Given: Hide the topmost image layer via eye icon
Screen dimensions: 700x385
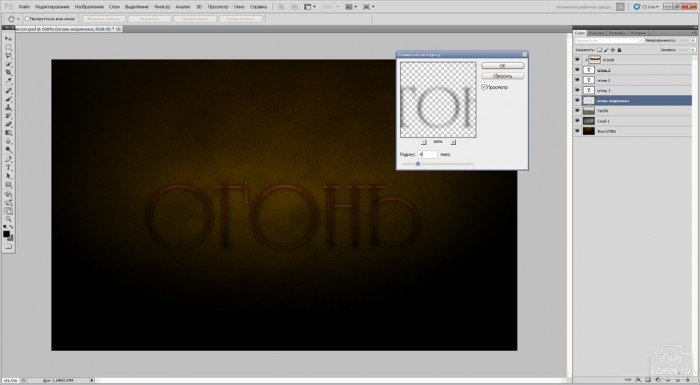Looking at the screenshot, I should click(577, 60).
